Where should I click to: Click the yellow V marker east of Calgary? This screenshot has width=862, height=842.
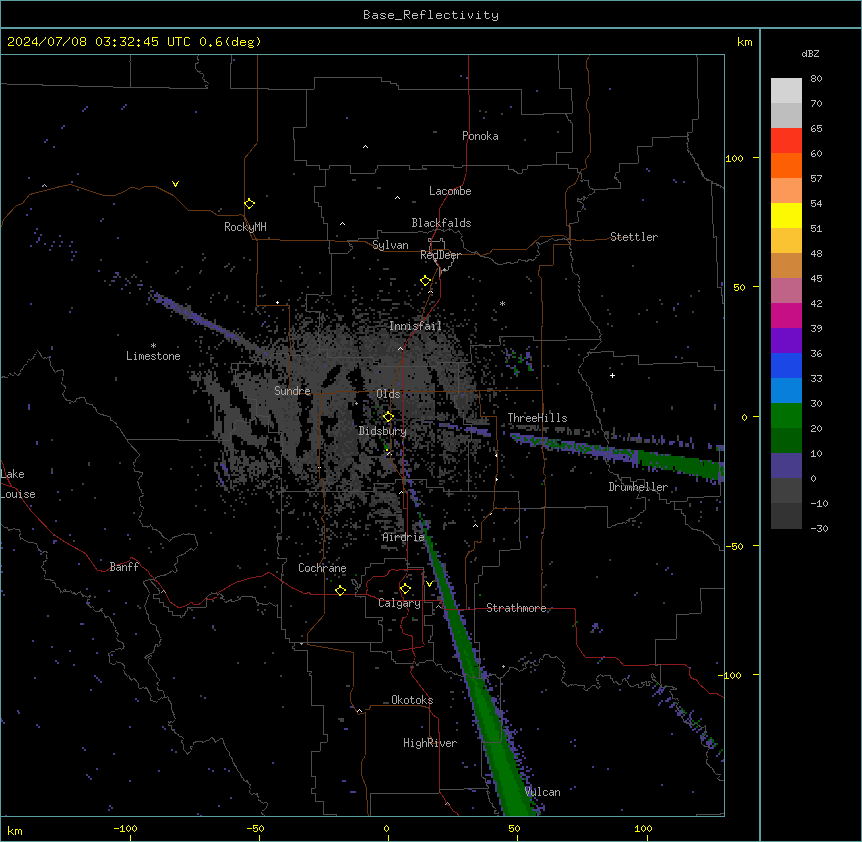429,584
